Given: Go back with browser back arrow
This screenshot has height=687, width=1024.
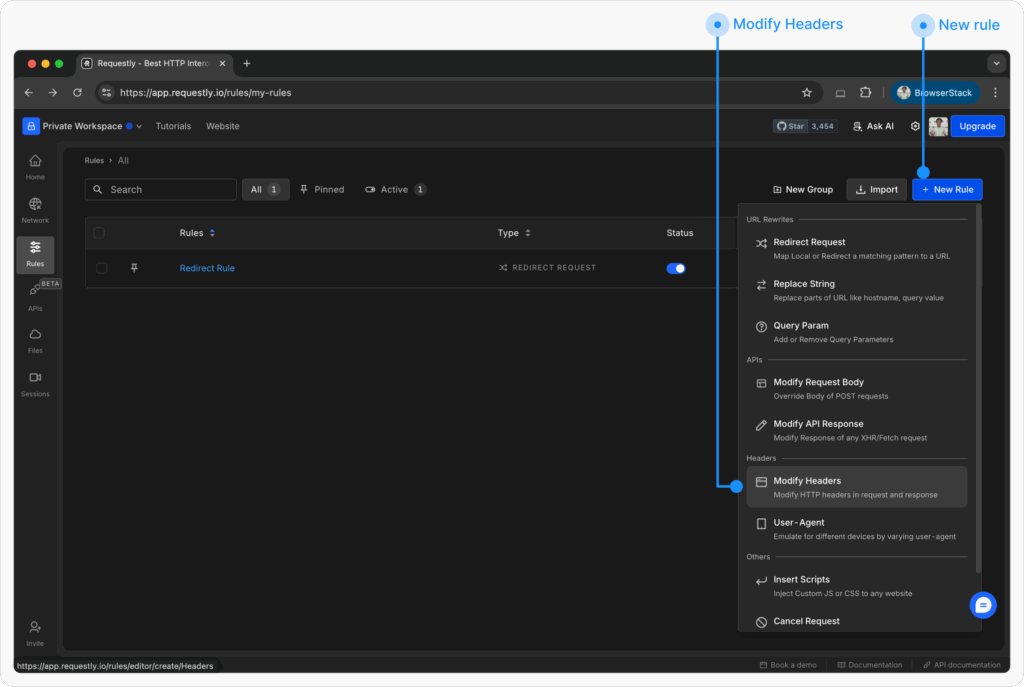Looking at the screenshot, I should [29, 93].
